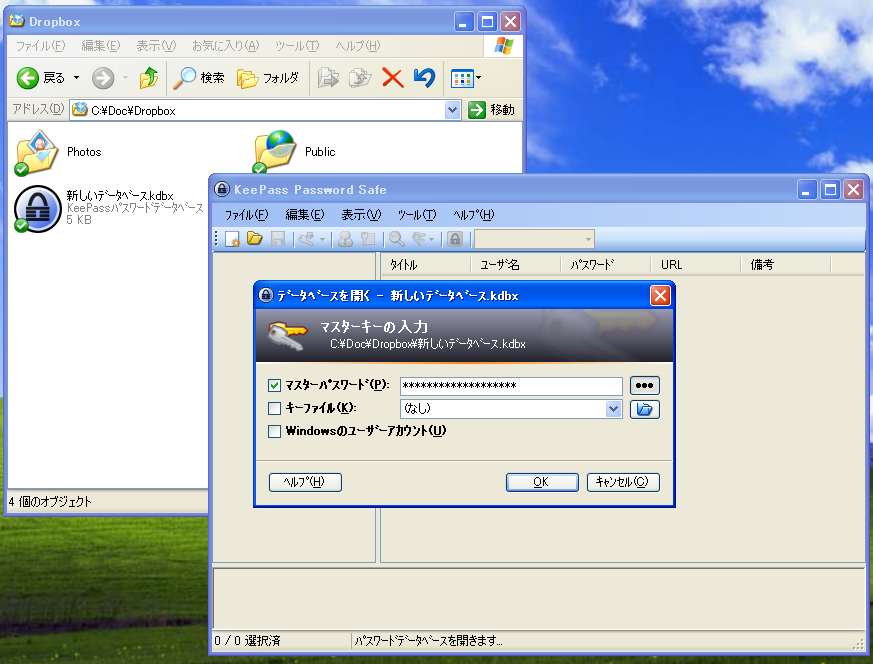Click the ヘルプ button in the dialog

coord(305,482)
